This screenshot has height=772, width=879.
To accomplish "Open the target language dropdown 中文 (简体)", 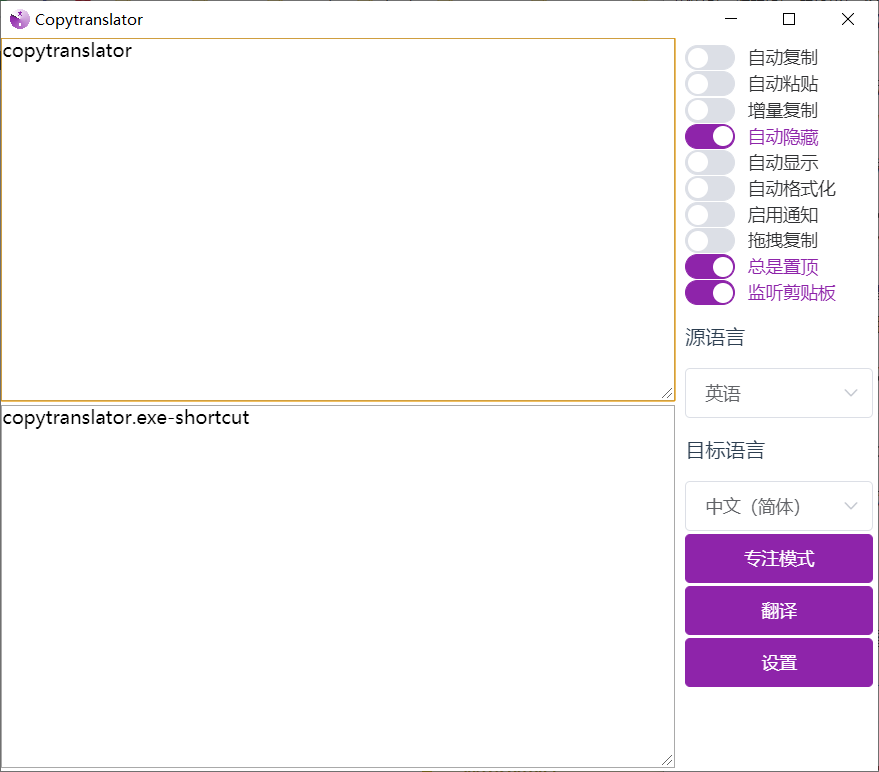I will click(779, 506).
